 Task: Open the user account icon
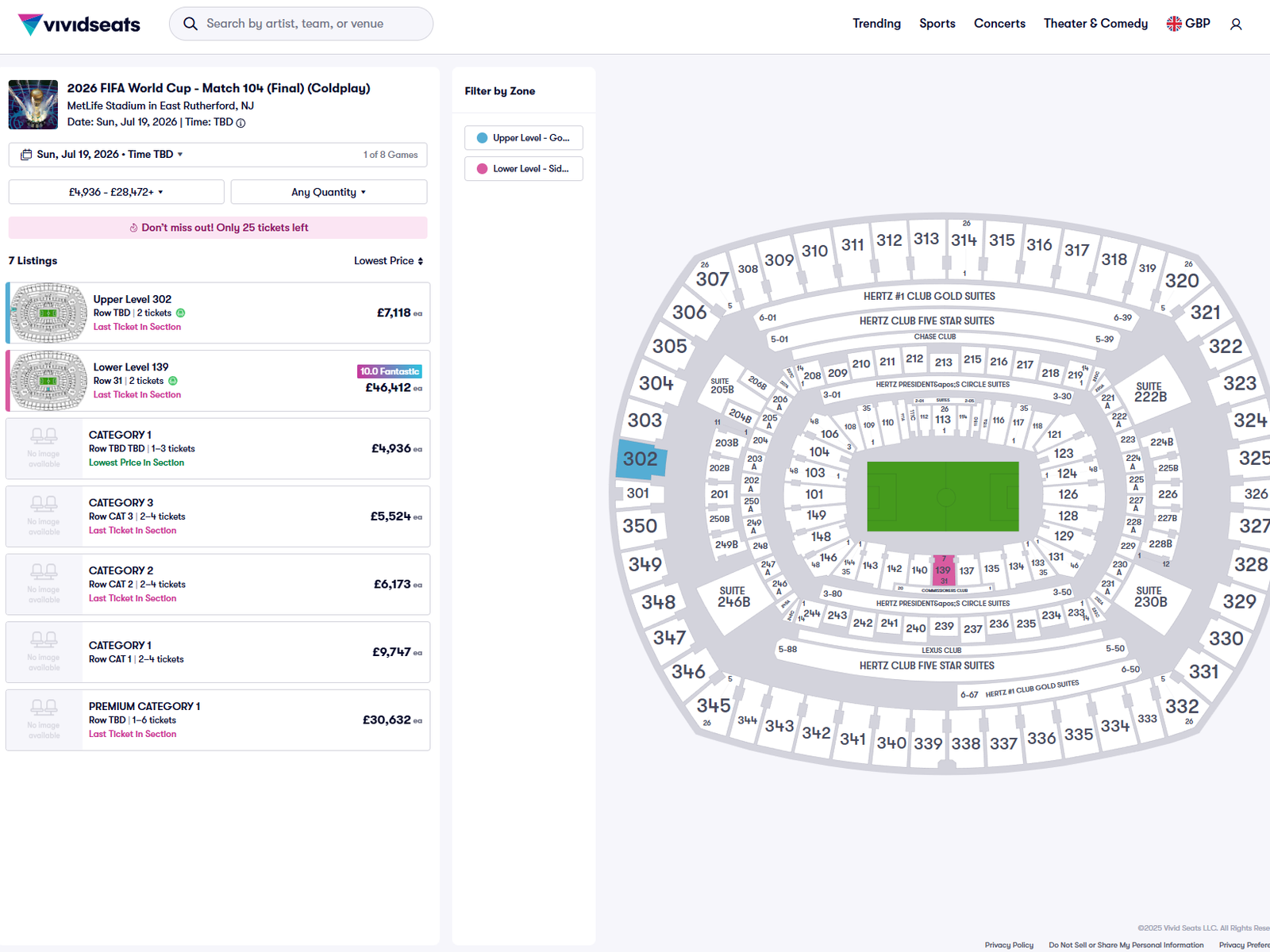(1235, 25)
